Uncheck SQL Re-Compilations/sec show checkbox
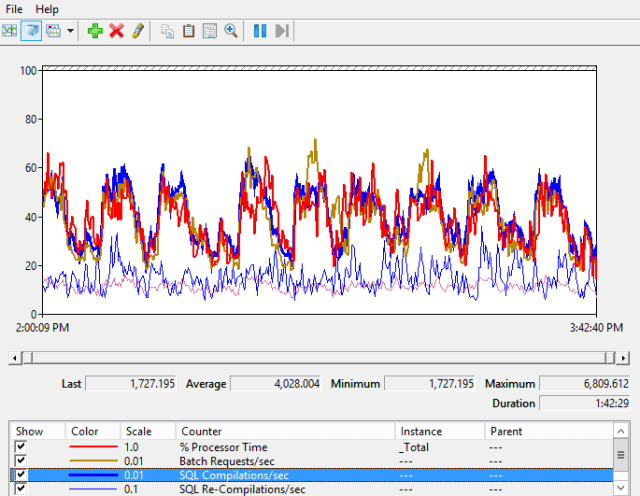The height and width of the screenshot is (496, 640). click(x=21, y=489)
